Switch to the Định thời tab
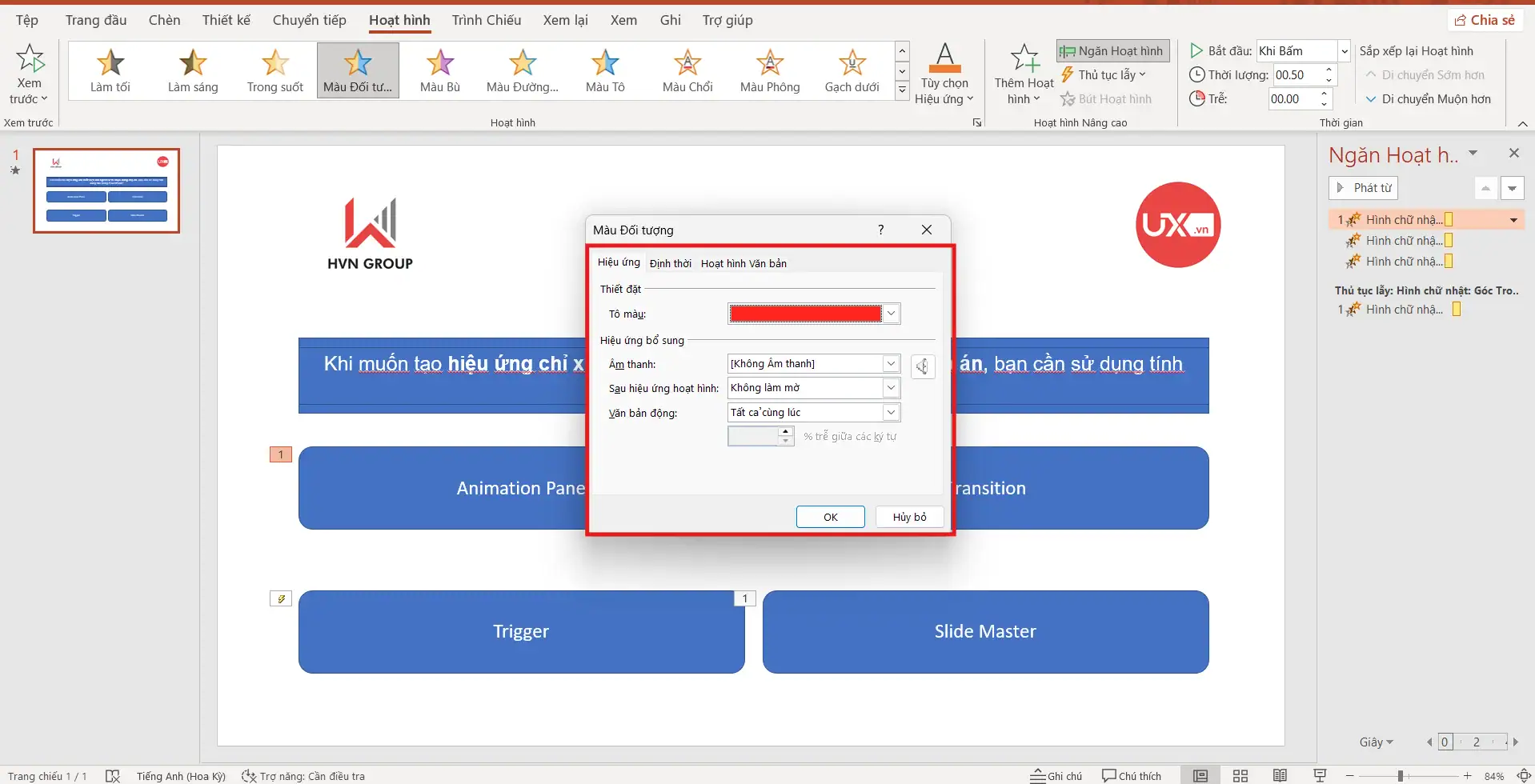This screenshot has width=1535, height=784. point(670,263)
